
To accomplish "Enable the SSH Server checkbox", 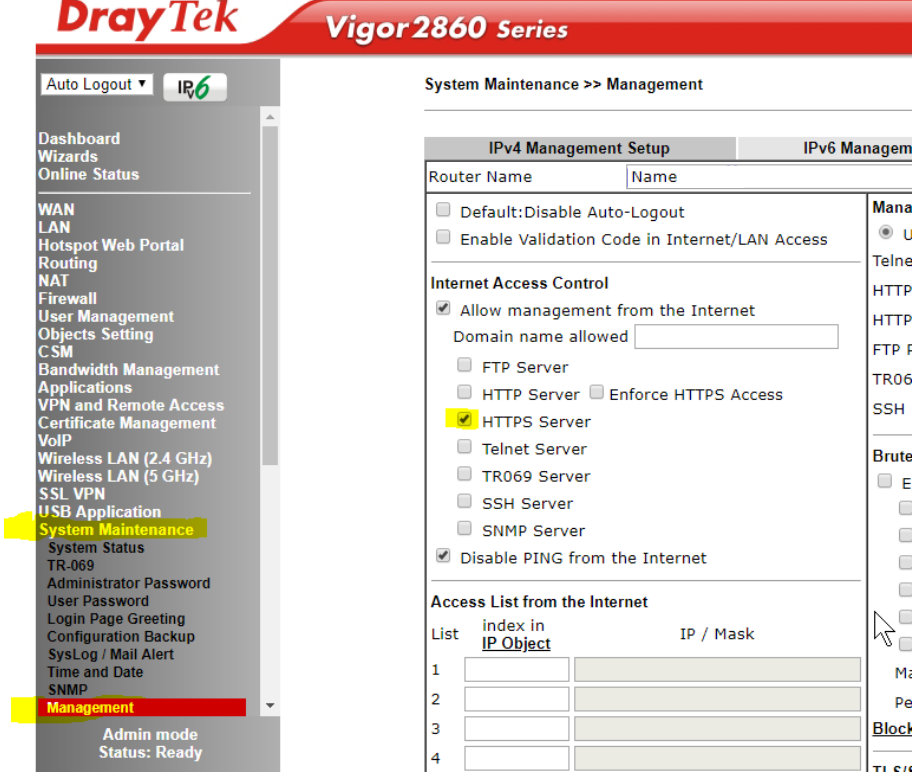I will 464,501.
